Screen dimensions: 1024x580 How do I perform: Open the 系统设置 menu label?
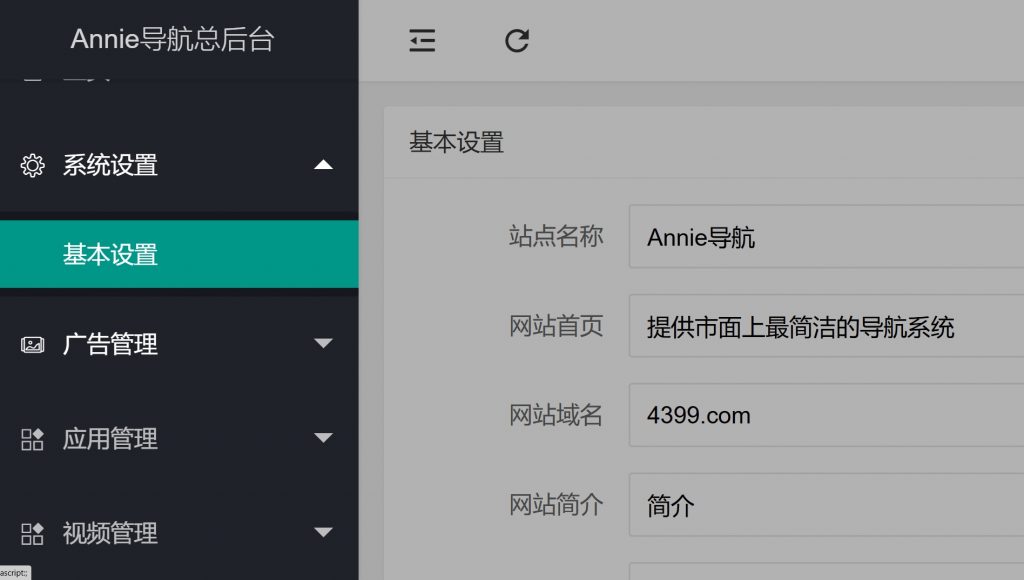click(x=110, y=165)
